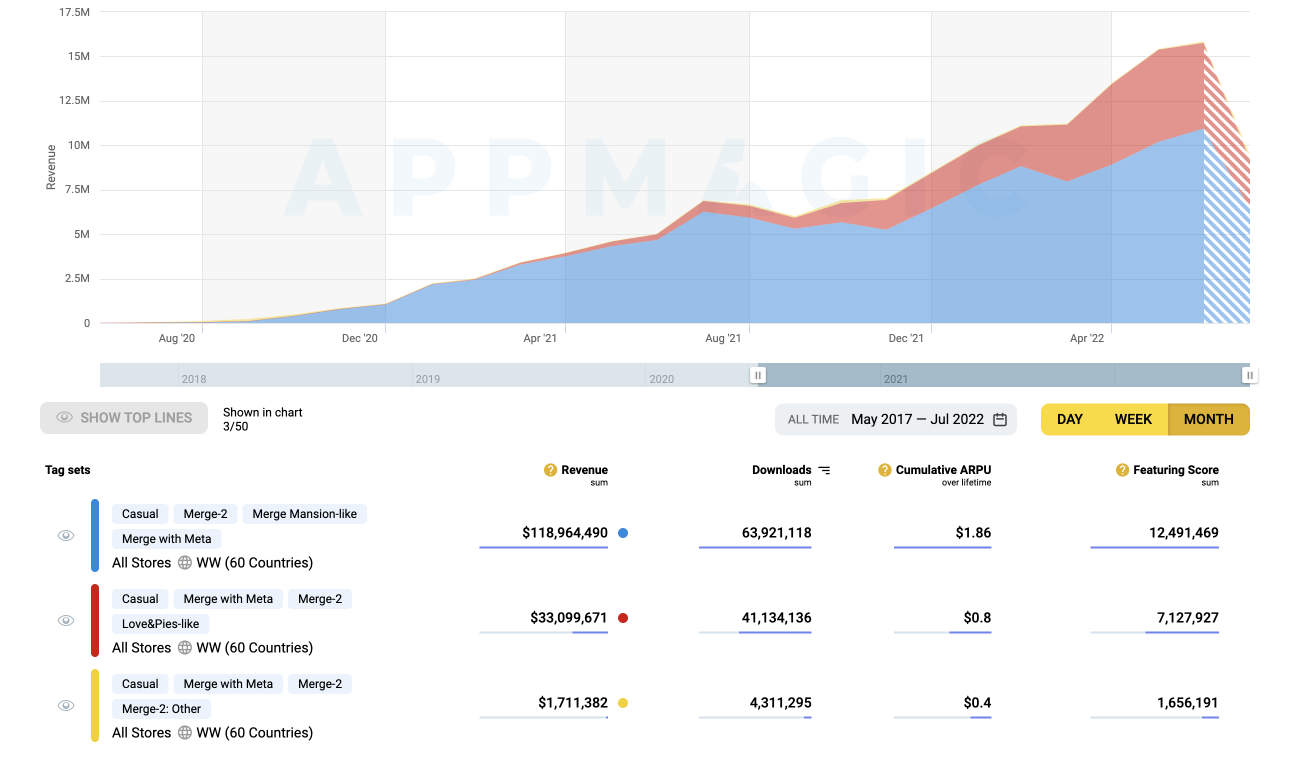Screen dimensions: 1291x759
Task: Click the Downloads sort icon
Action: click(x=824, y=470)
